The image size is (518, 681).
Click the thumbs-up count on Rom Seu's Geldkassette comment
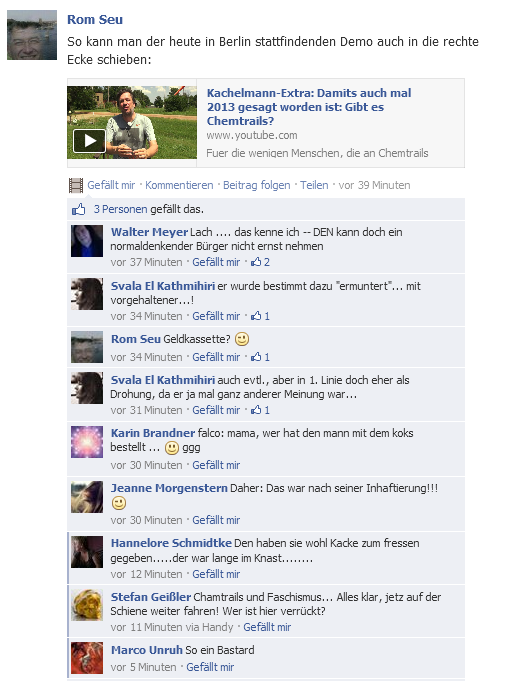(260, 357)
